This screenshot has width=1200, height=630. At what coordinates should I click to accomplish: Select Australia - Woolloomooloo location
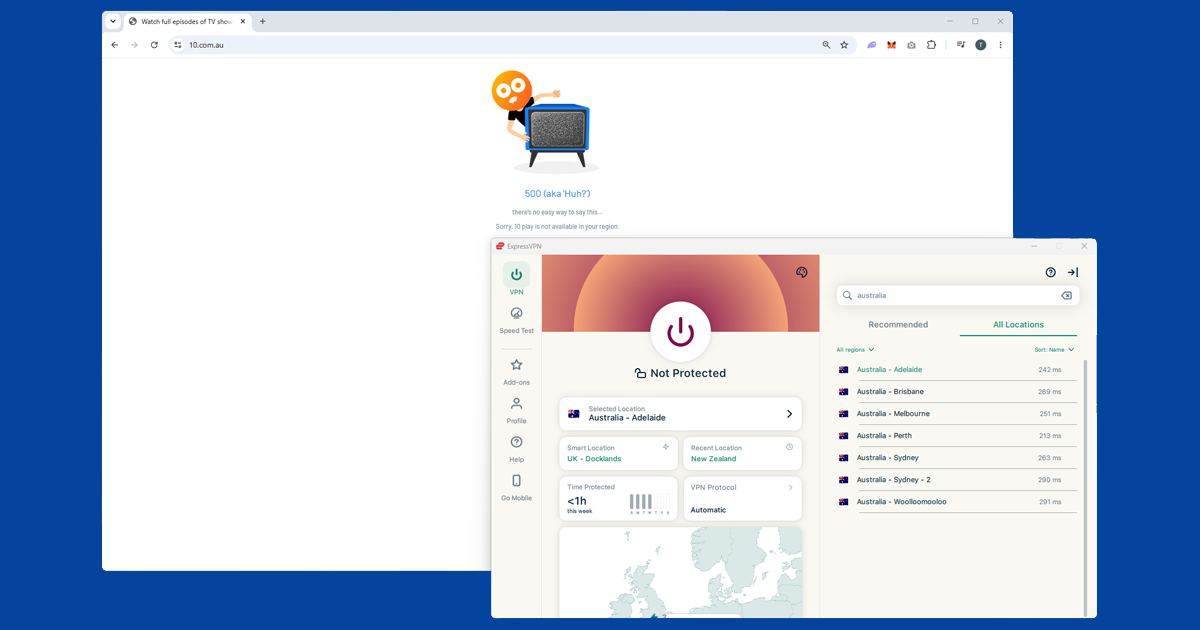tap(957, 502)
